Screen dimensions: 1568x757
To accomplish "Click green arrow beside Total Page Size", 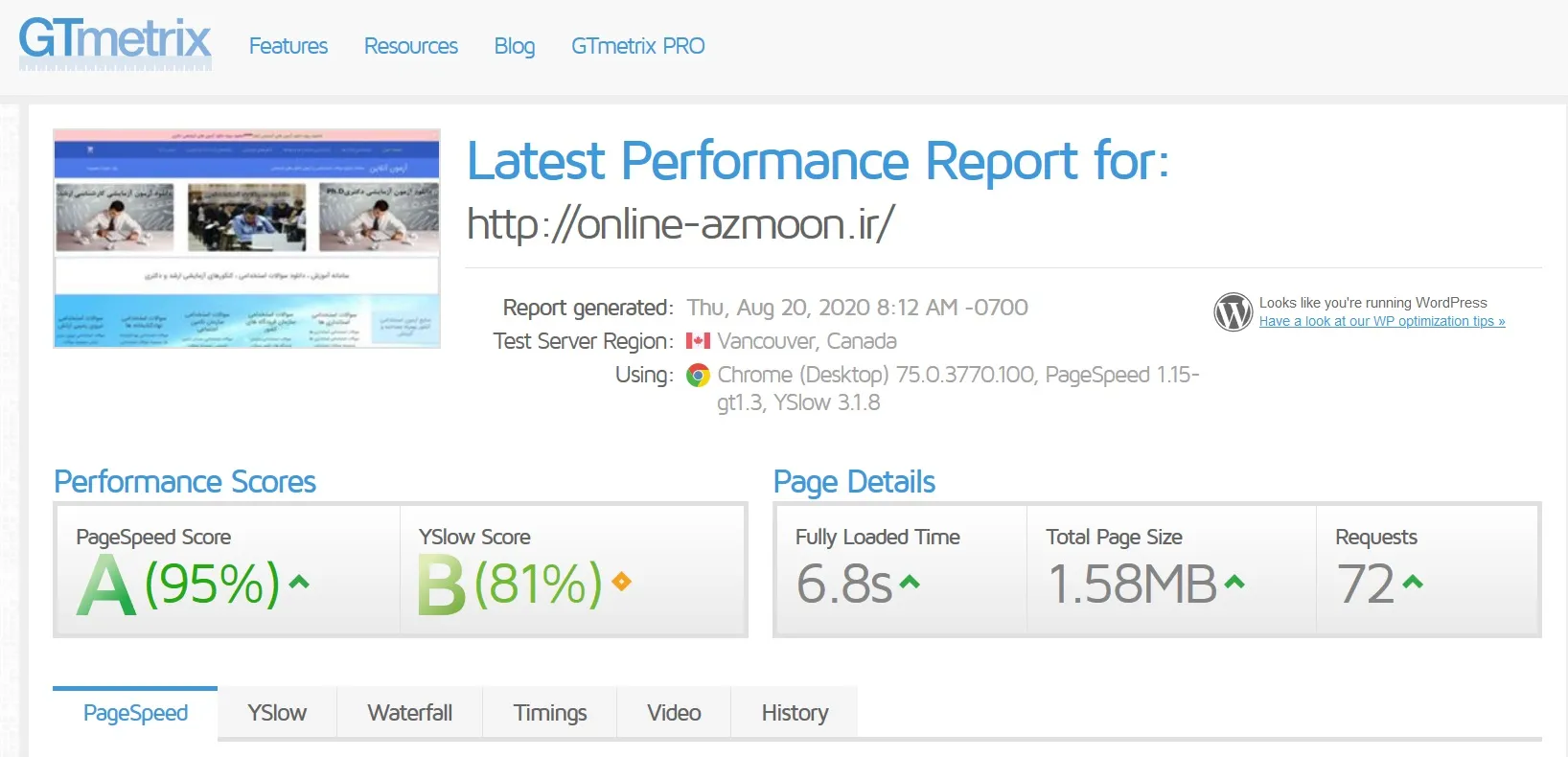I will [x=1234, y=582].
